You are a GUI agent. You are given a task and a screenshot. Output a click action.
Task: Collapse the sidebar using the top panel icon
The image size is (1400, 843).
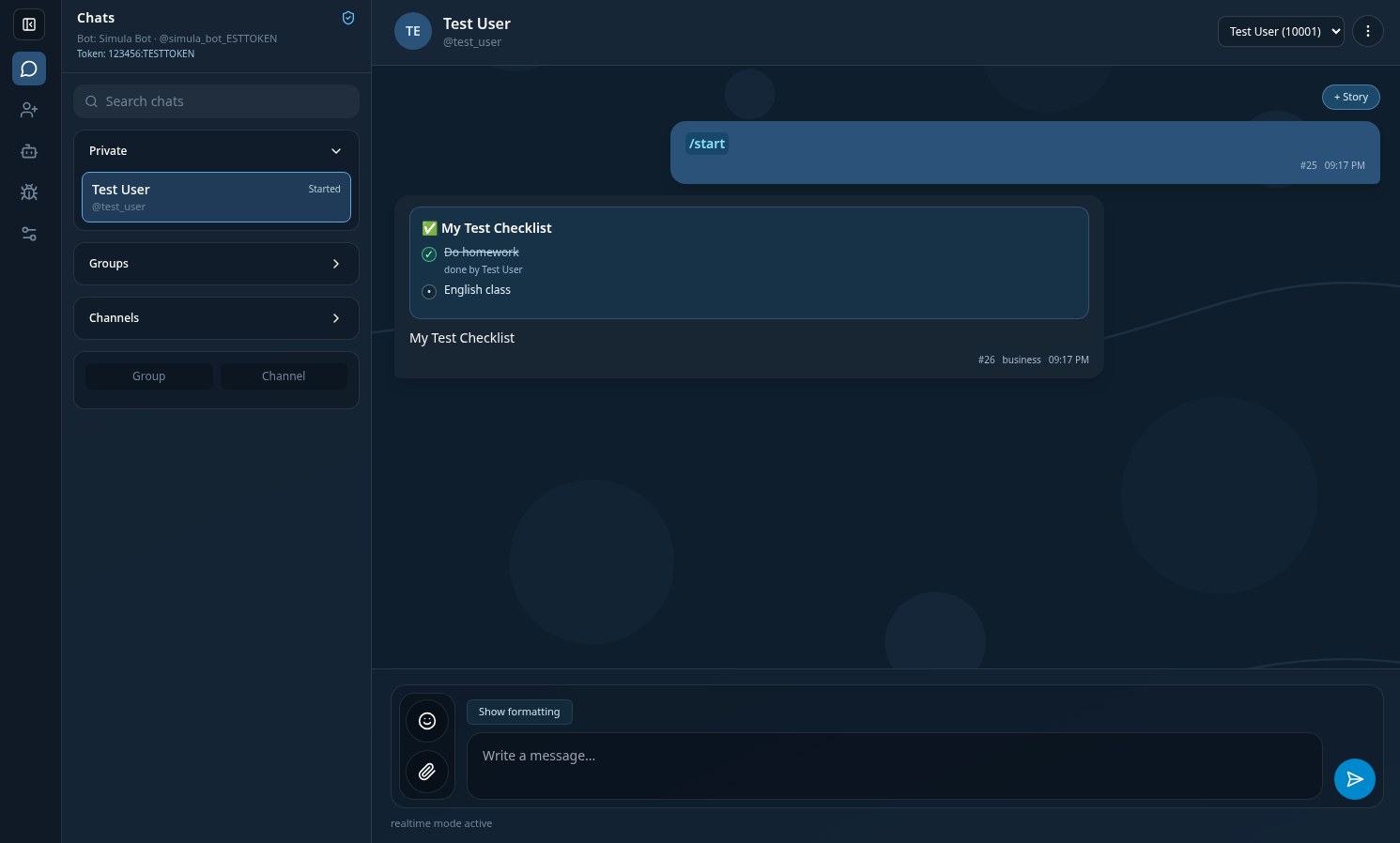[29, 24]
